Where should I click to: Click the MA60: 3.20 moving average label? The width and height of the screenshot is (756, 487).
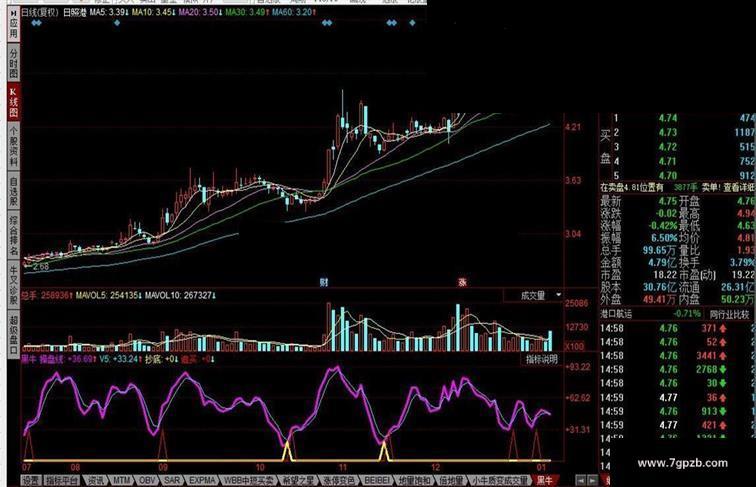[294, 13]
